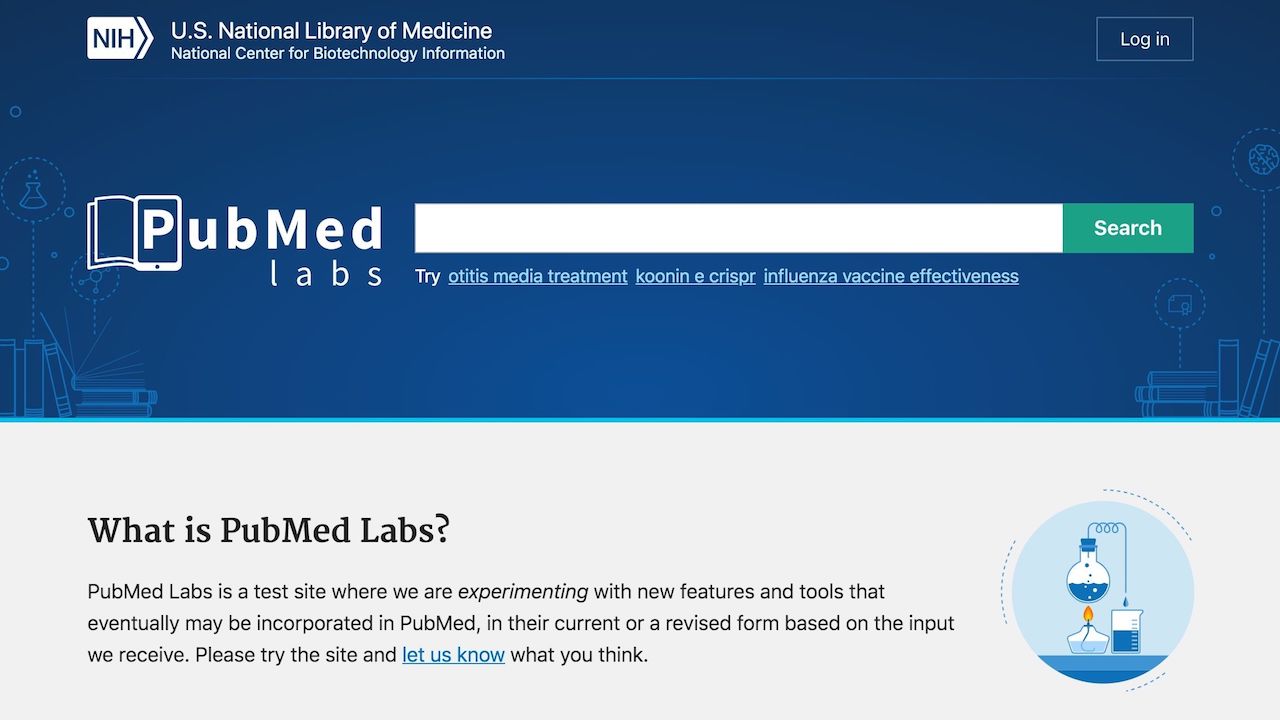The height and width of the screenshot is (720, 1280).
Task: Click the italic word experimenting
Action: coord(522,592)
